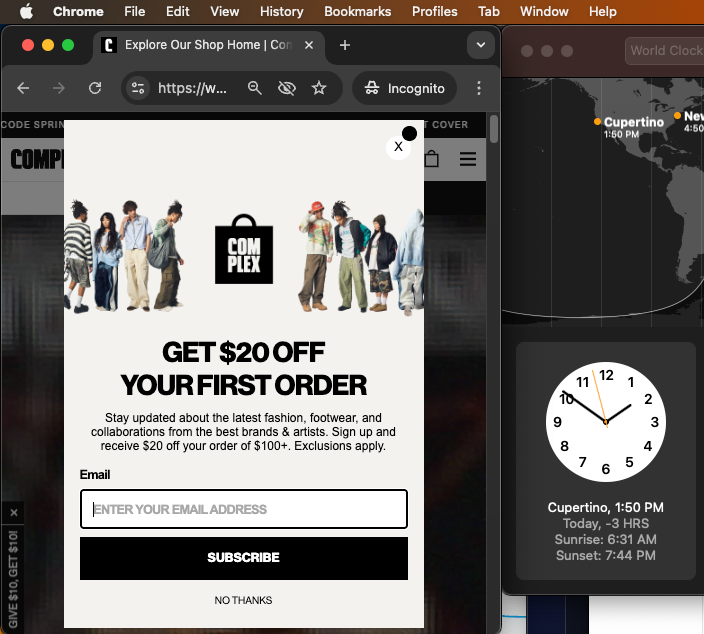
Task: Open the Profiles menu
Action: coord(435,11)
